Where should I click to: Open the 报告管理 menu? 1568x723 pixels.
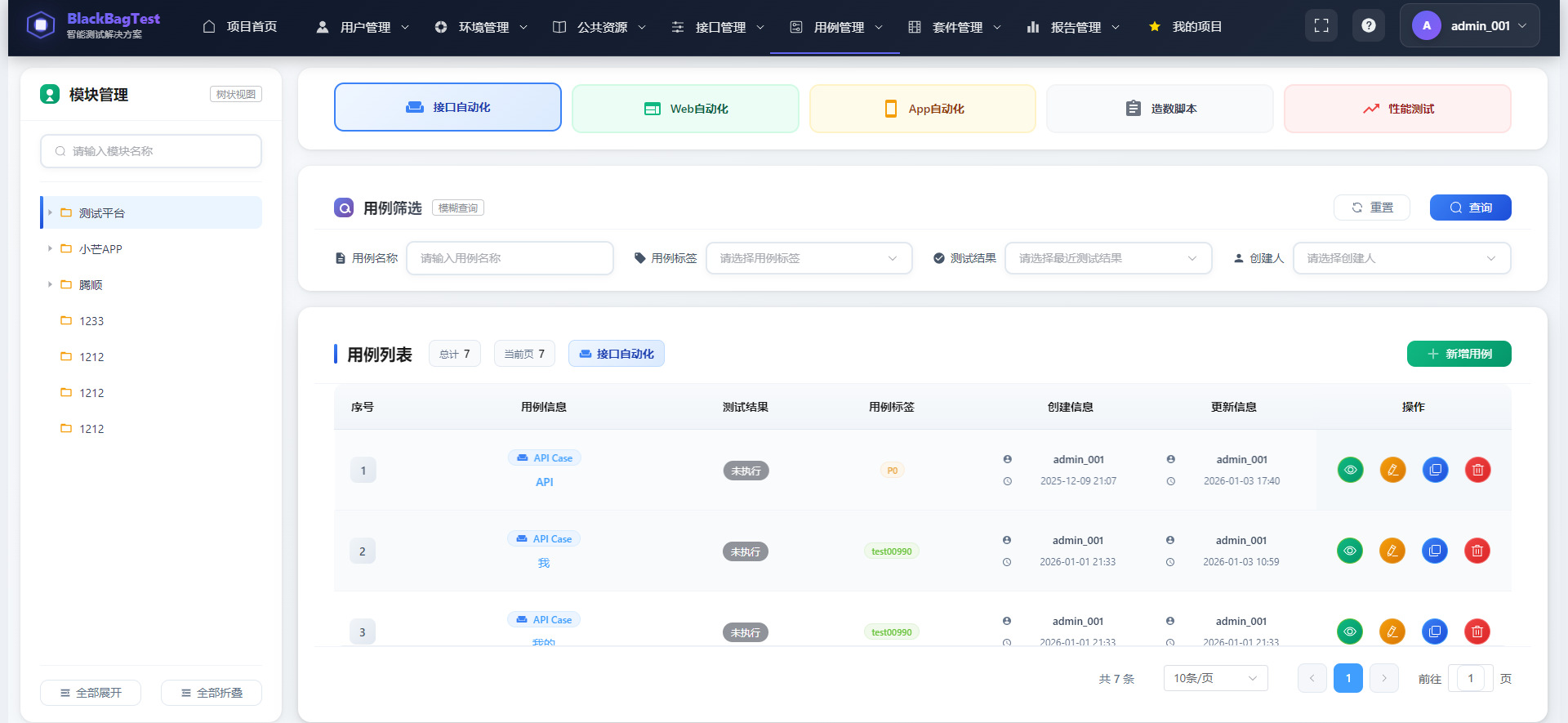pos(1073,27)
